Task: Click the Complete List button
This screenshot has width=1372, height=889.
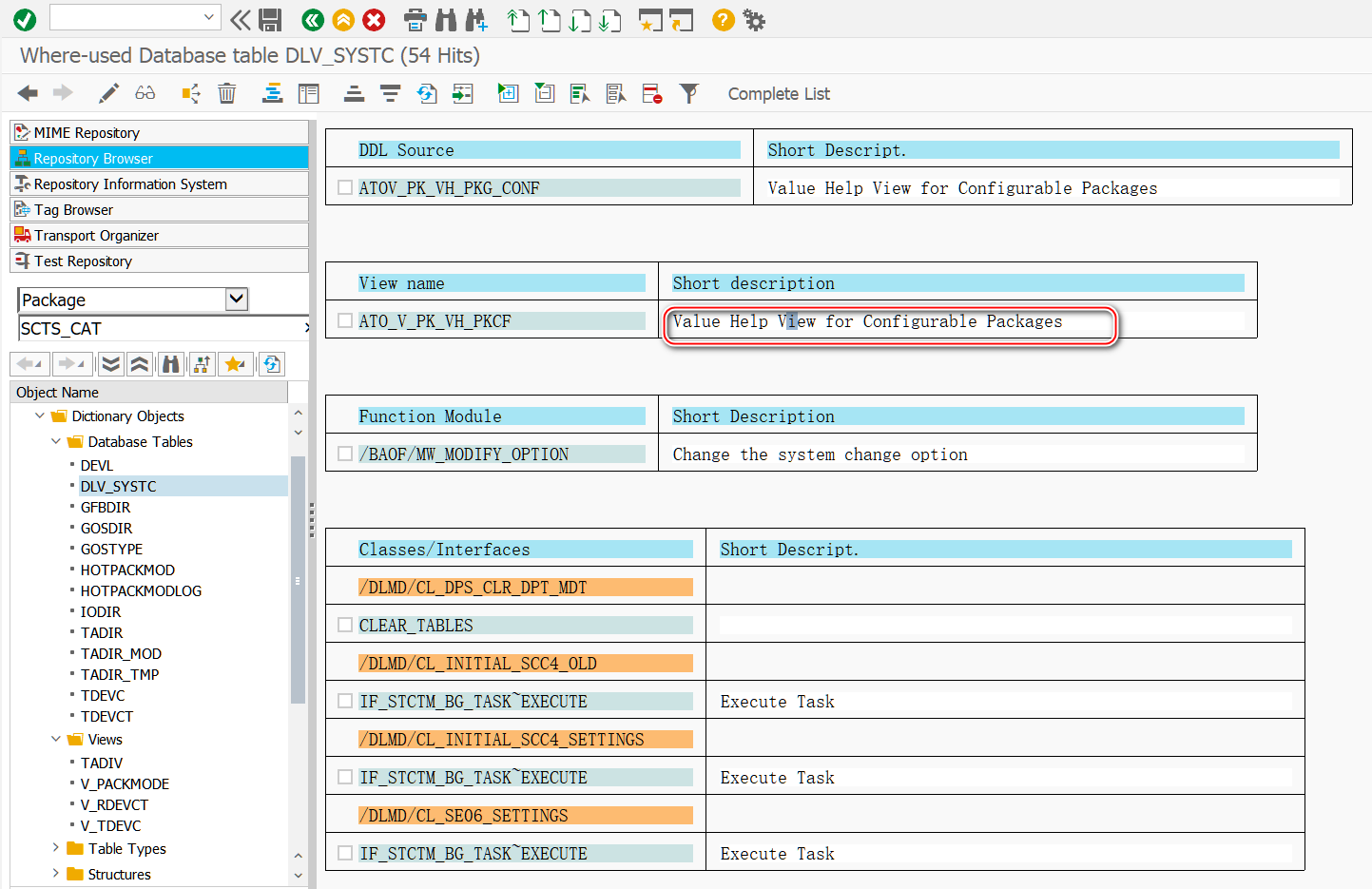Action: click(x=779, y=93)
